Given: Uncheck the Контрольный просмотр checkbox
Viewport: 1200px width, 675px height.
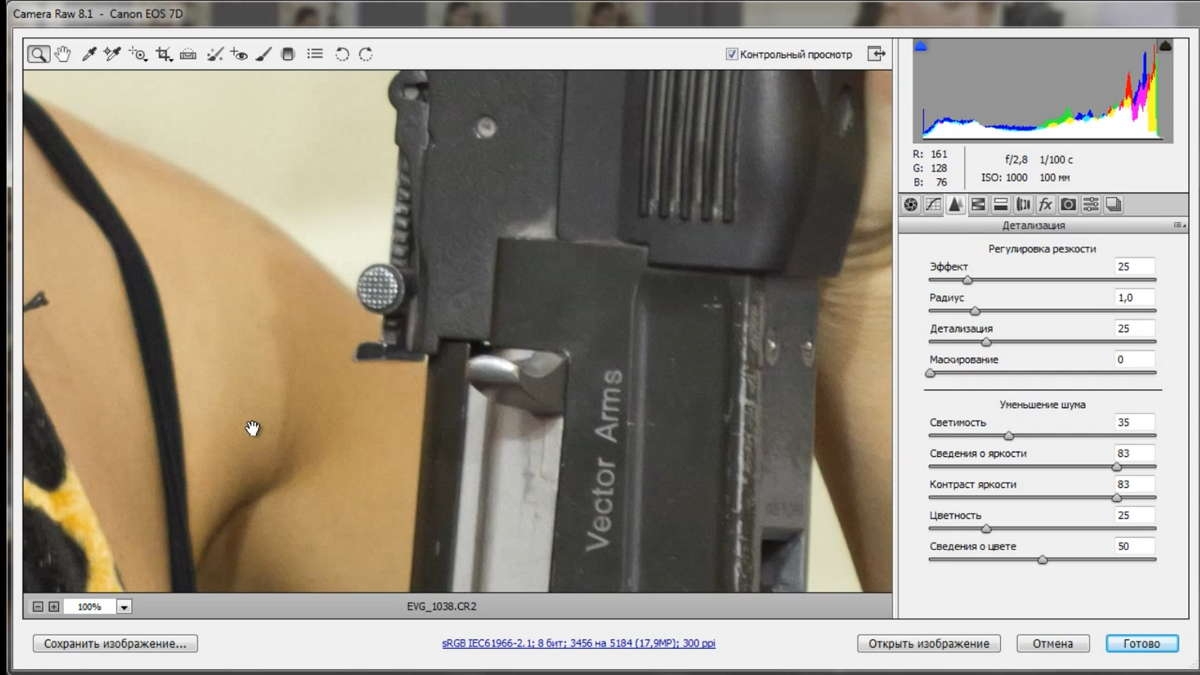Looking at the screenshot, I should (x=732, y=54).
